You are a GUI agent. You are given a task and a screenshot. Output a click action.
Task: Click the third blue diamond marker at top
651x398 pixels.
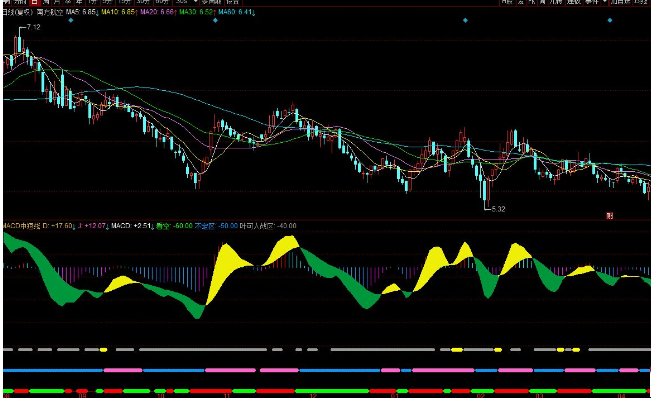(x=465, y=20)
